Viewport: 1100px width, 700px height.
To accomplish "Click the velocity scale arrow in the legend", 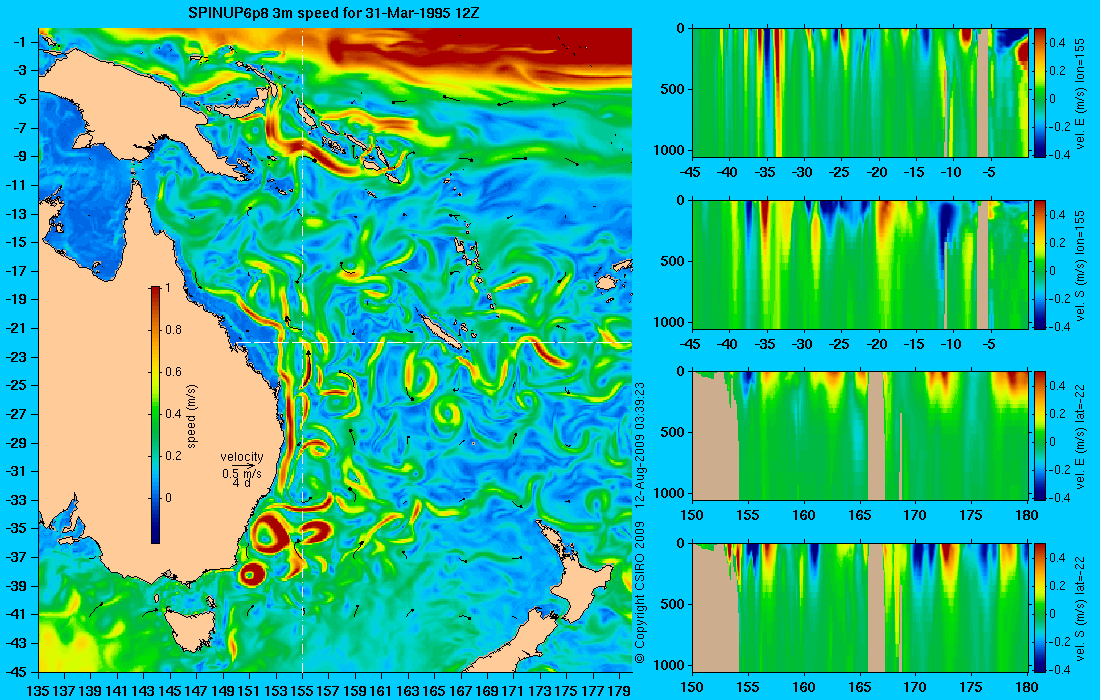I will (x=243, y=466).
